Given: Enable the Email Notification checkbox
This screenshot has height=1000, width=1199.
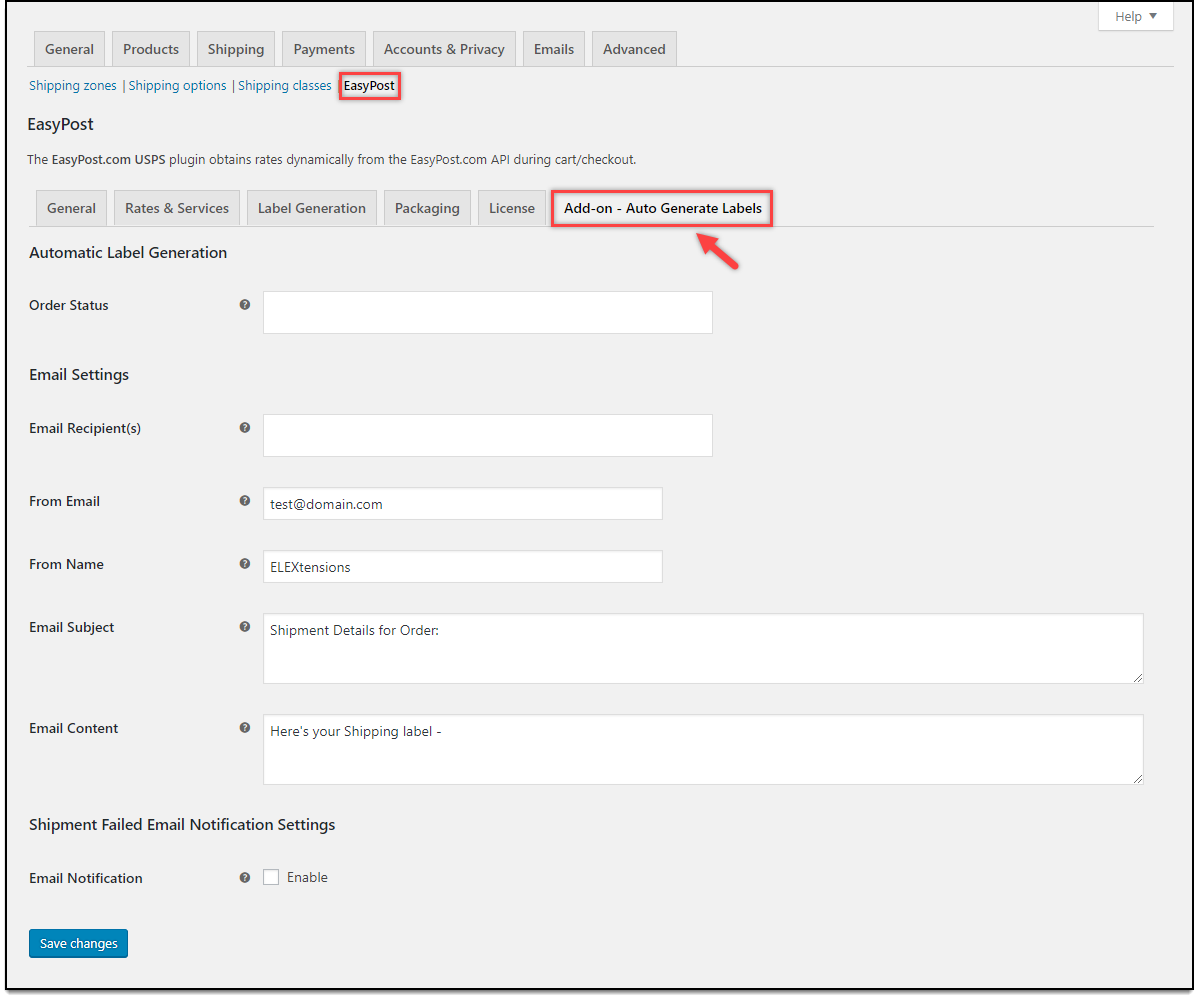Looking at the screenshot, I should [271, 877].
